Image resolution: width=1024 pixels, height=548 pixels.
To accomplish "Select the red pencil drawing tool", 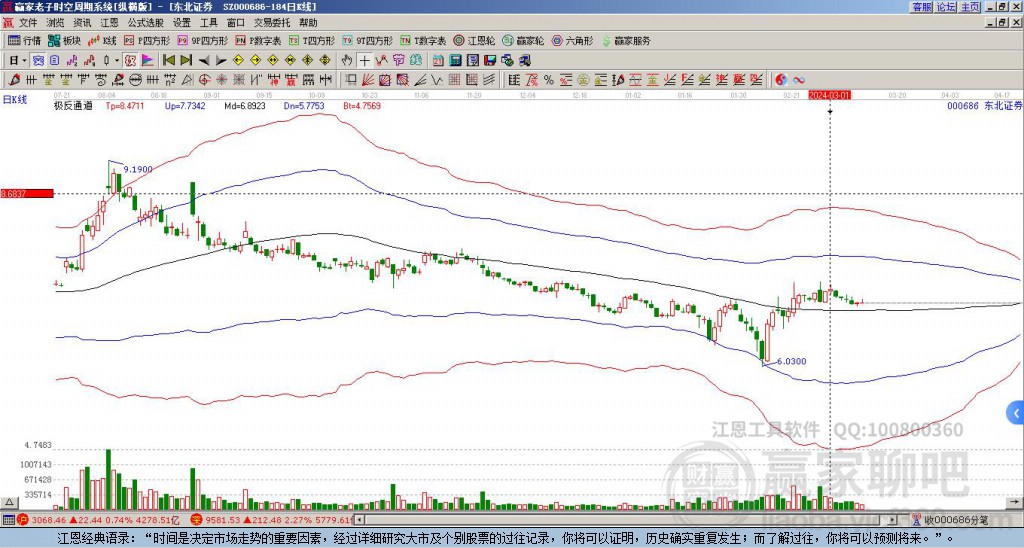I will tap(13, 80).
